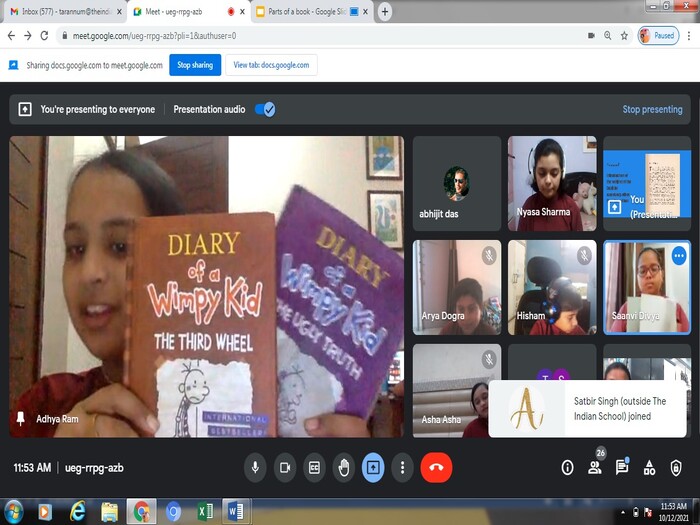The image size is (700, 525).
Task: Click the present now button
Action: coord(373,467)
